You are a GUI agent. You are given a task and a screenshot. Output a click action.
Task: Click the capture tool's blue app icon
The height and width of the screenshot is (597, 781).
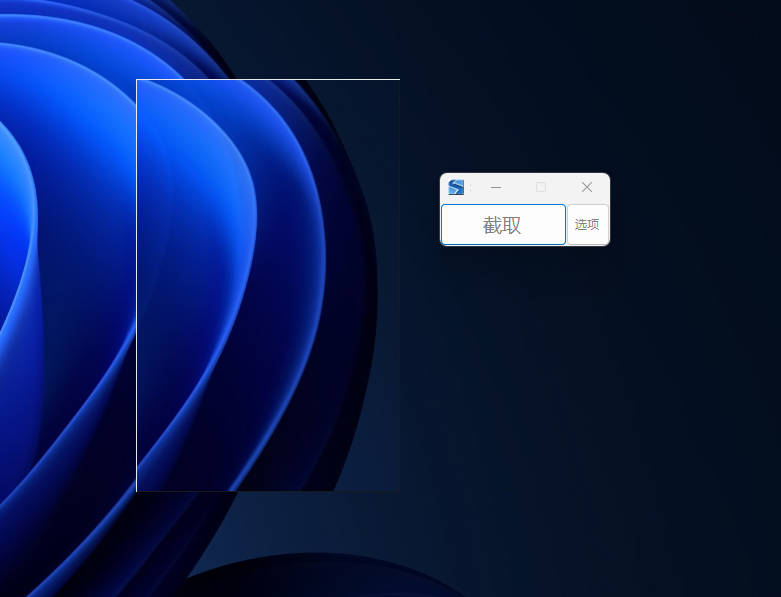[x=456, y=187]
